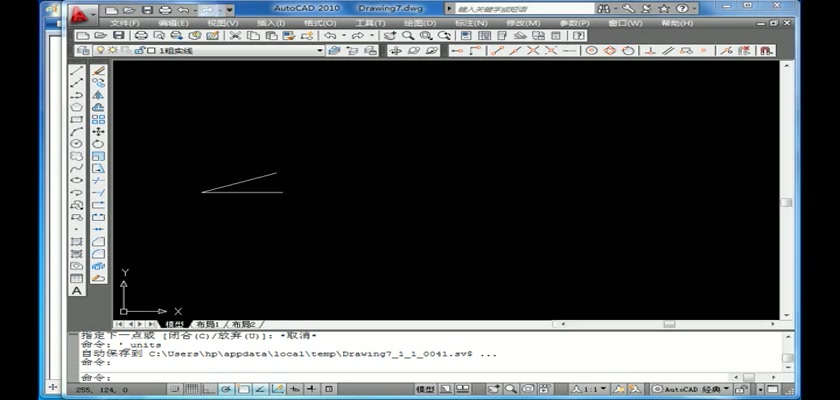Click the drawing area vertical scrollbar thumb
This screenshot has height=400, width=840.
point(786,202)
